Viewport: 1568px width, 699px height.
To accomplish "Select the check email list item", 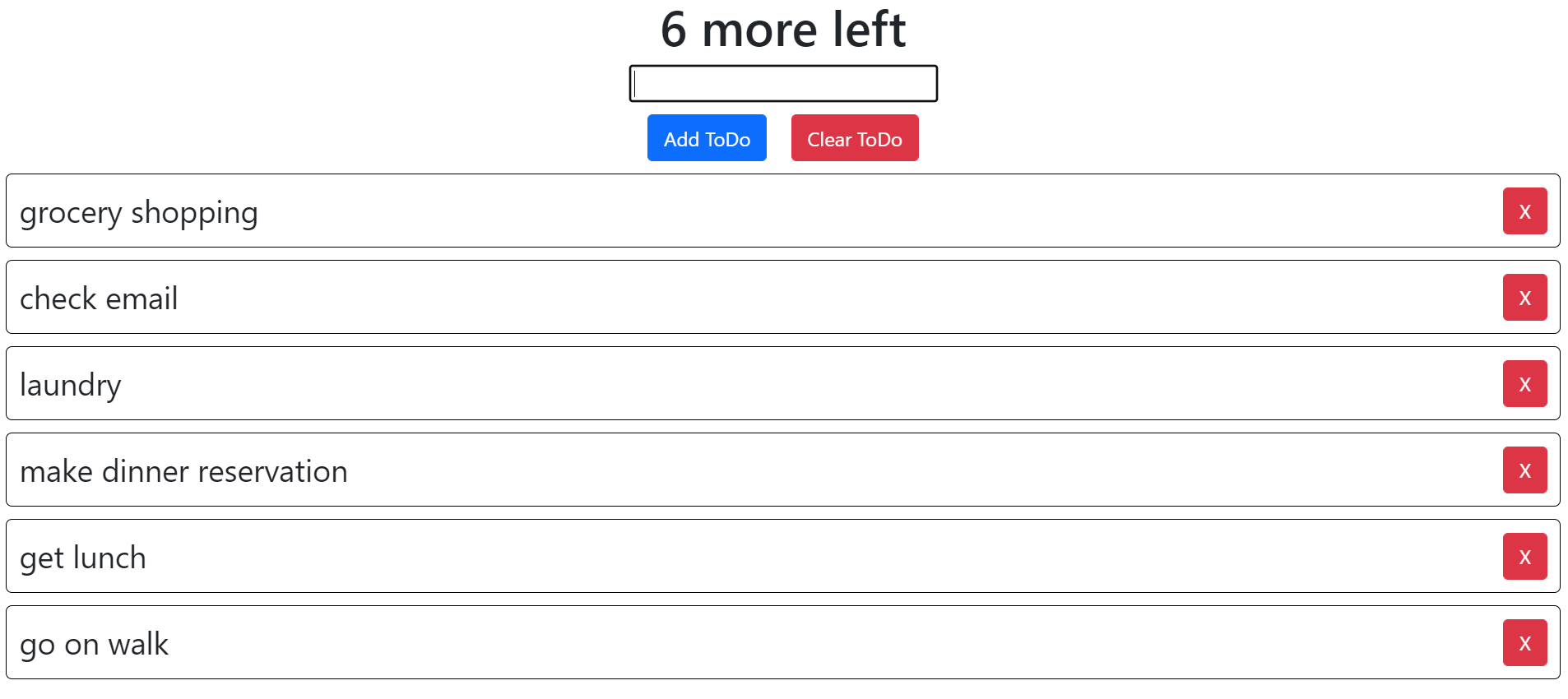I will pos(494,297).
